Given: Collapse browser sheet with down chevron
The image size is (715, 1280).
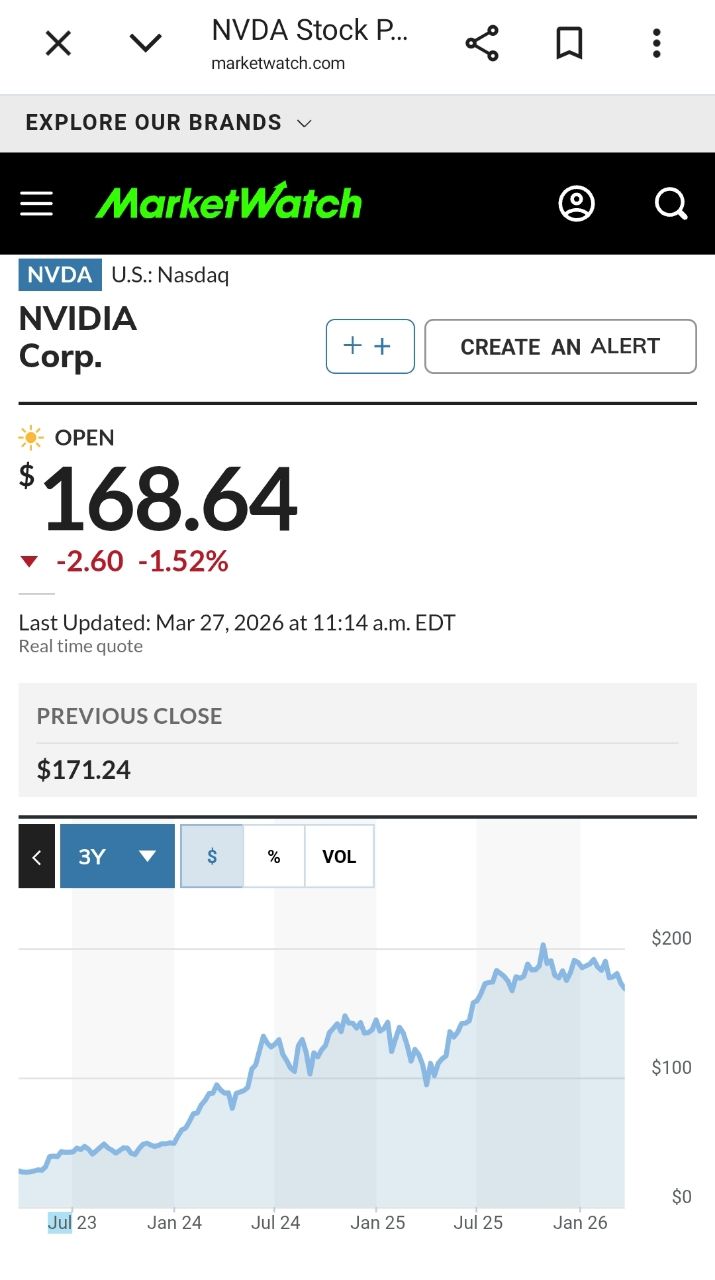Looking at the screenshot, I should (146, 43).
